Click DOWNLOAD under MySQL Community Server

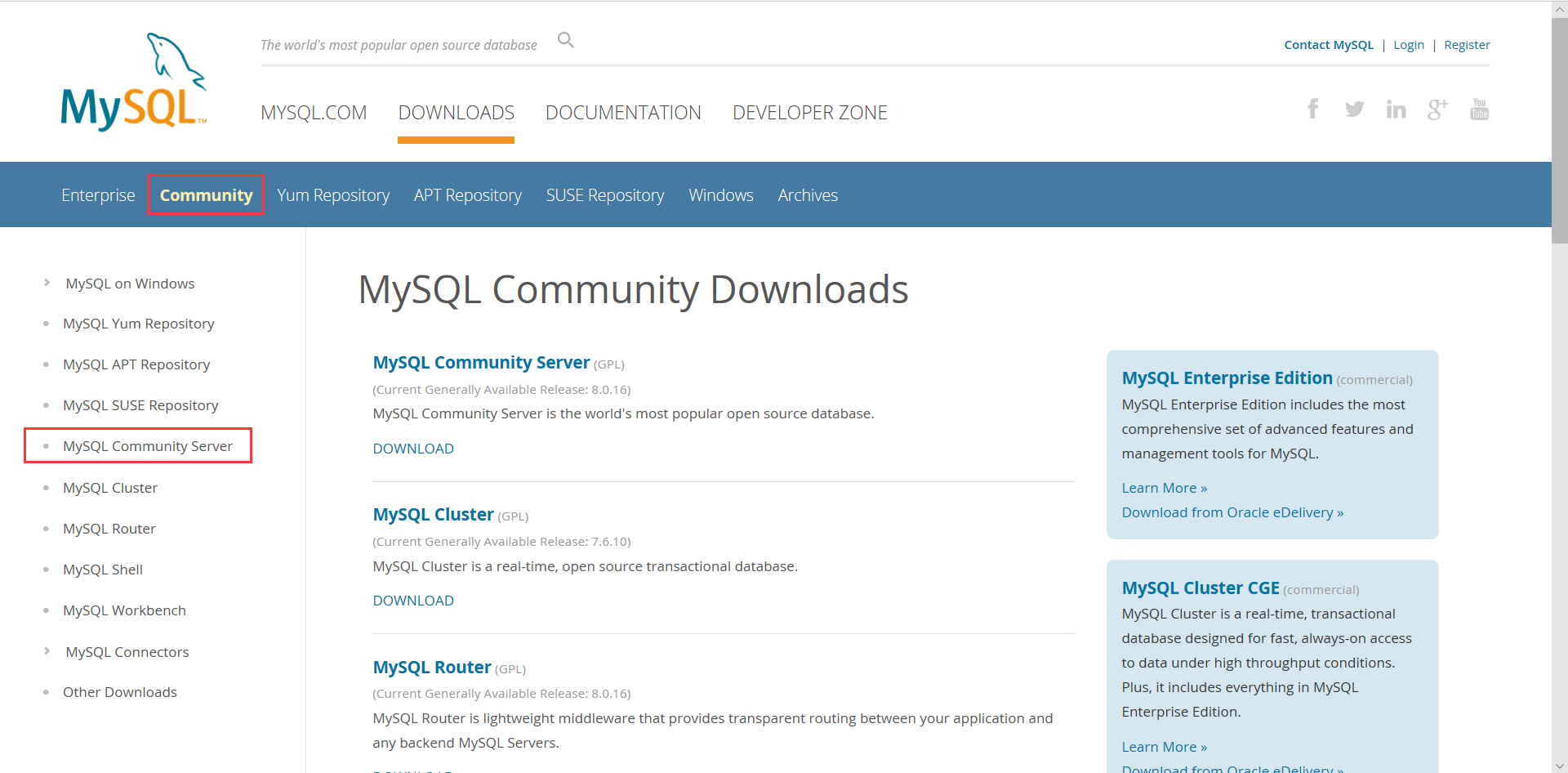[x=413, y=449]
